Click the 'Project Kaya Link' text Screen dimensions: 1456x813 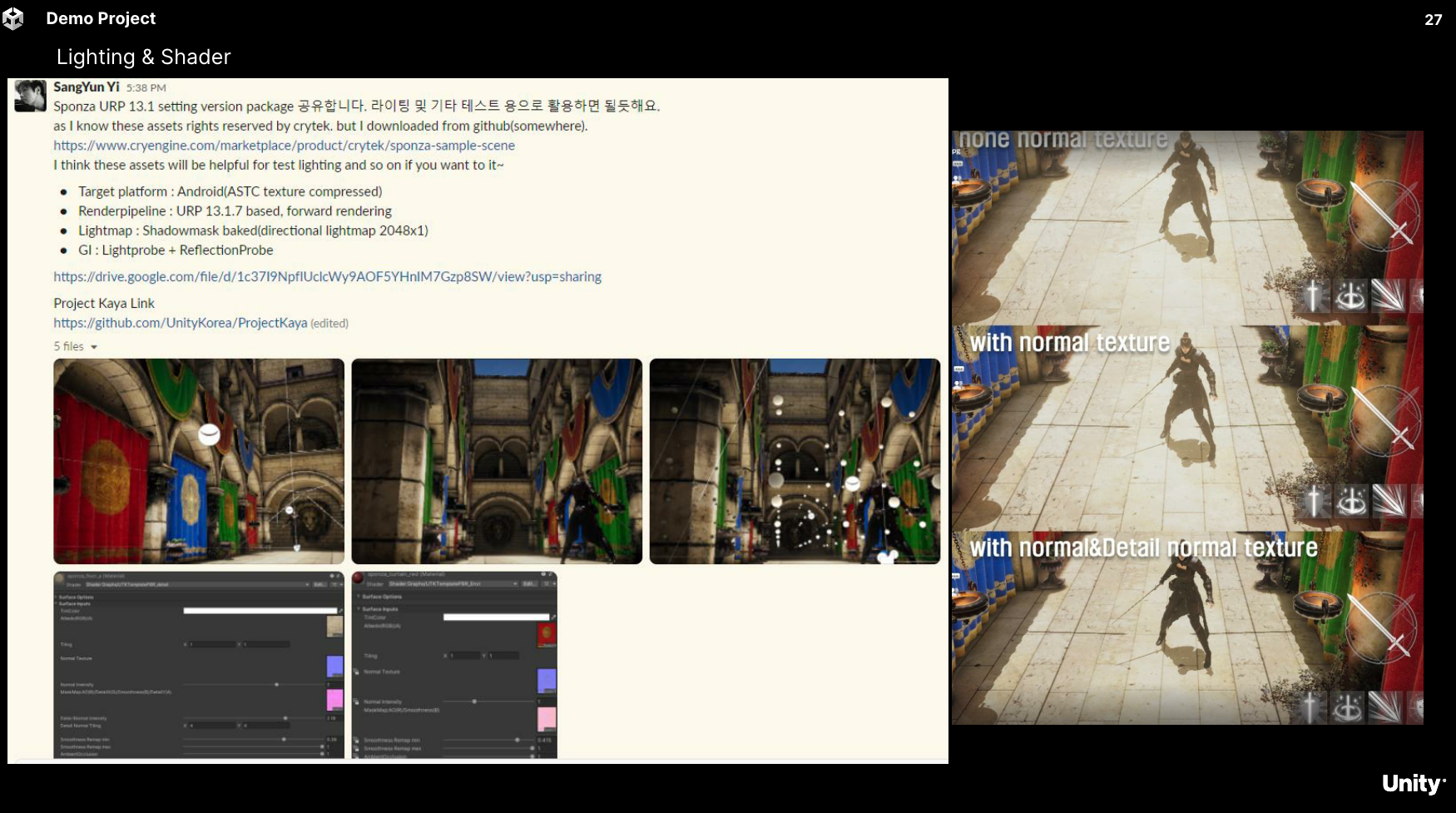click(104, 303)
